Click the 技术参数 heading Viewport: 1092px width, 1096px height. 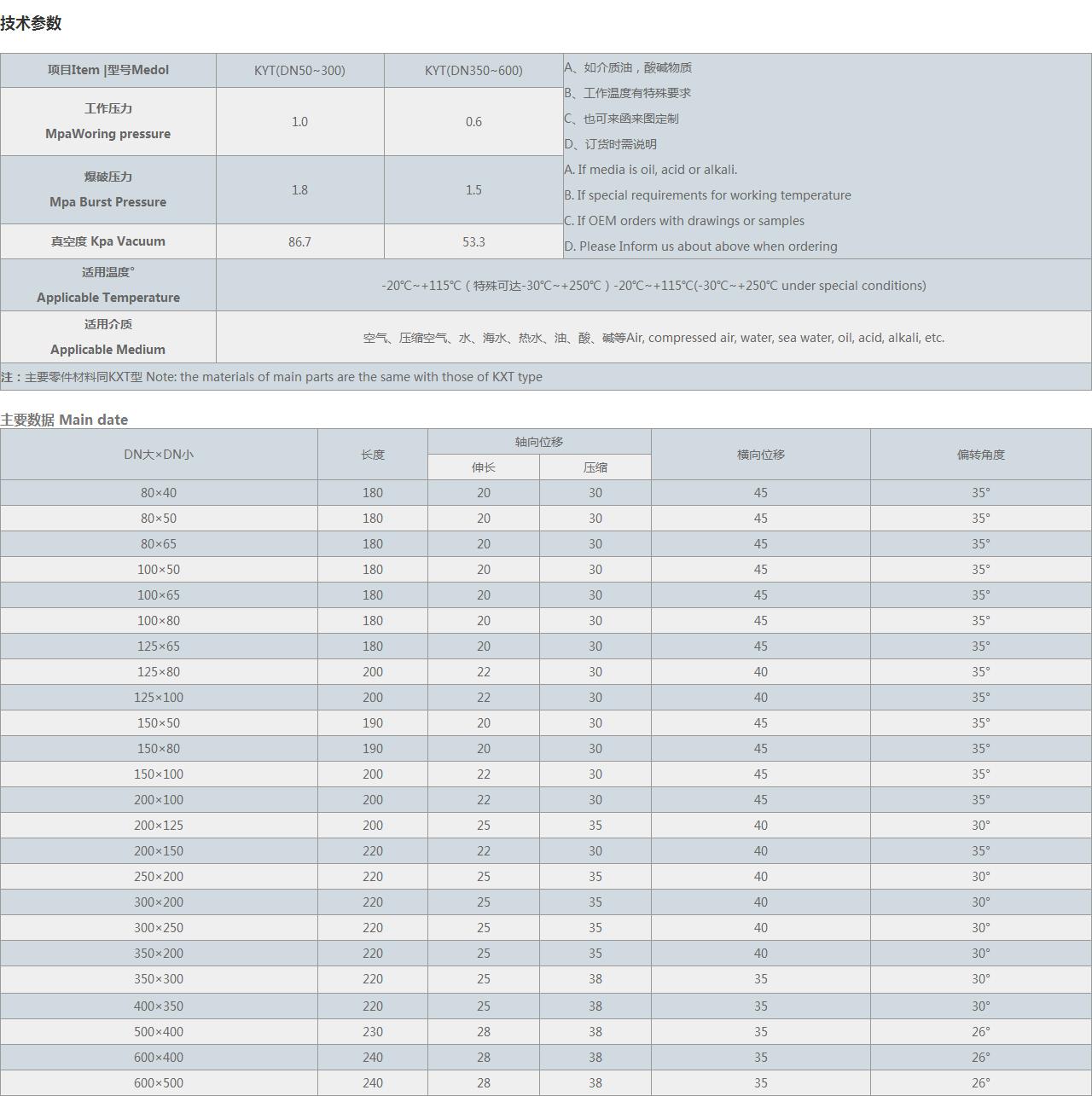31,24
